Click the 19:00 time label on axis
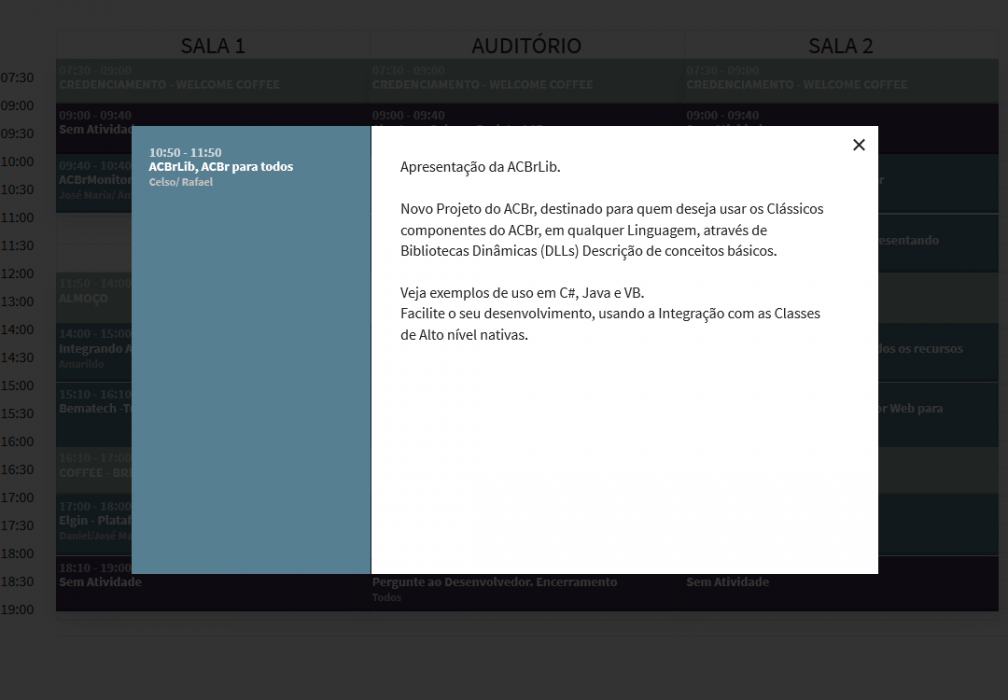This screenshot has width=1008, height=700. [x=17, y=609]
